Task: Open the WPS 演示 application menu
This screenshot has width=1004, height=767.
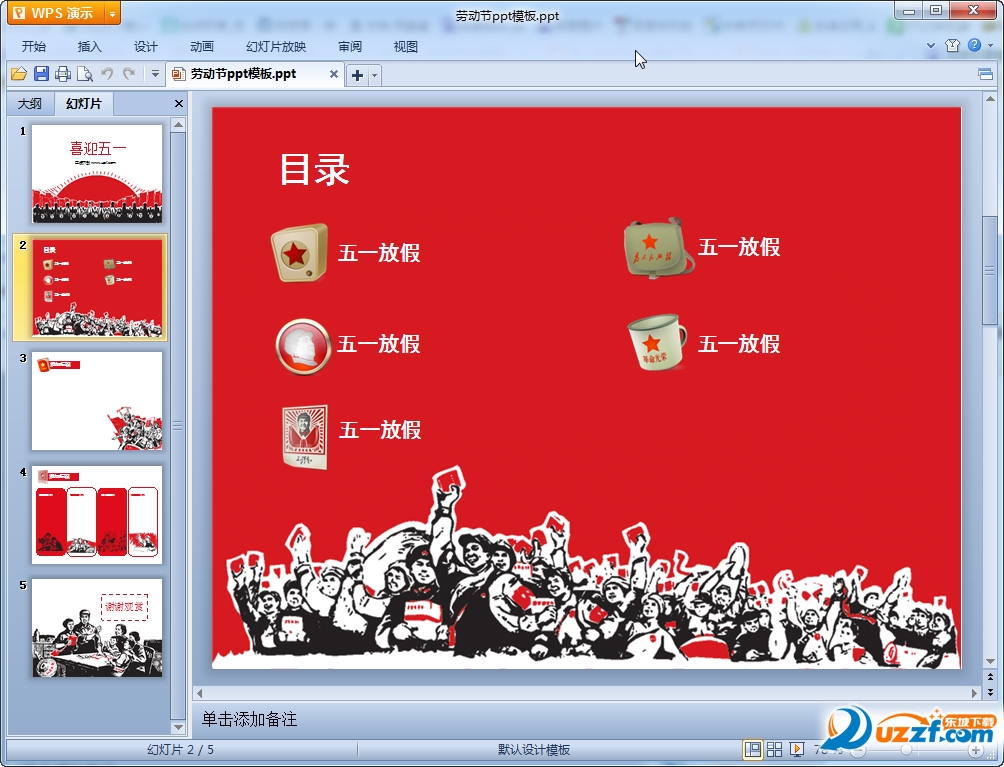Action: [x=54, y=13]
